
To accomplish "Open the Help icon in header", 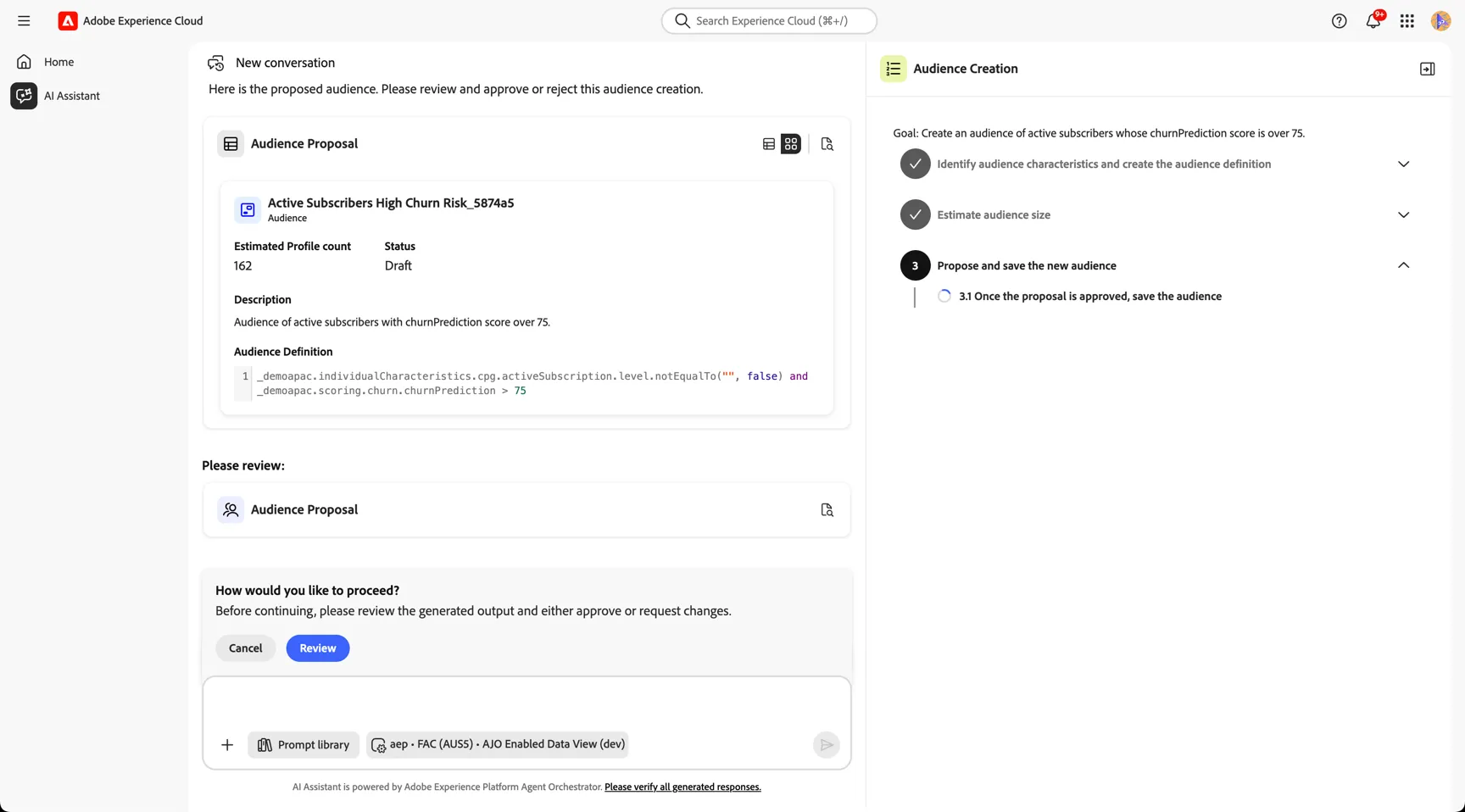I will [x=1340, y=21].
